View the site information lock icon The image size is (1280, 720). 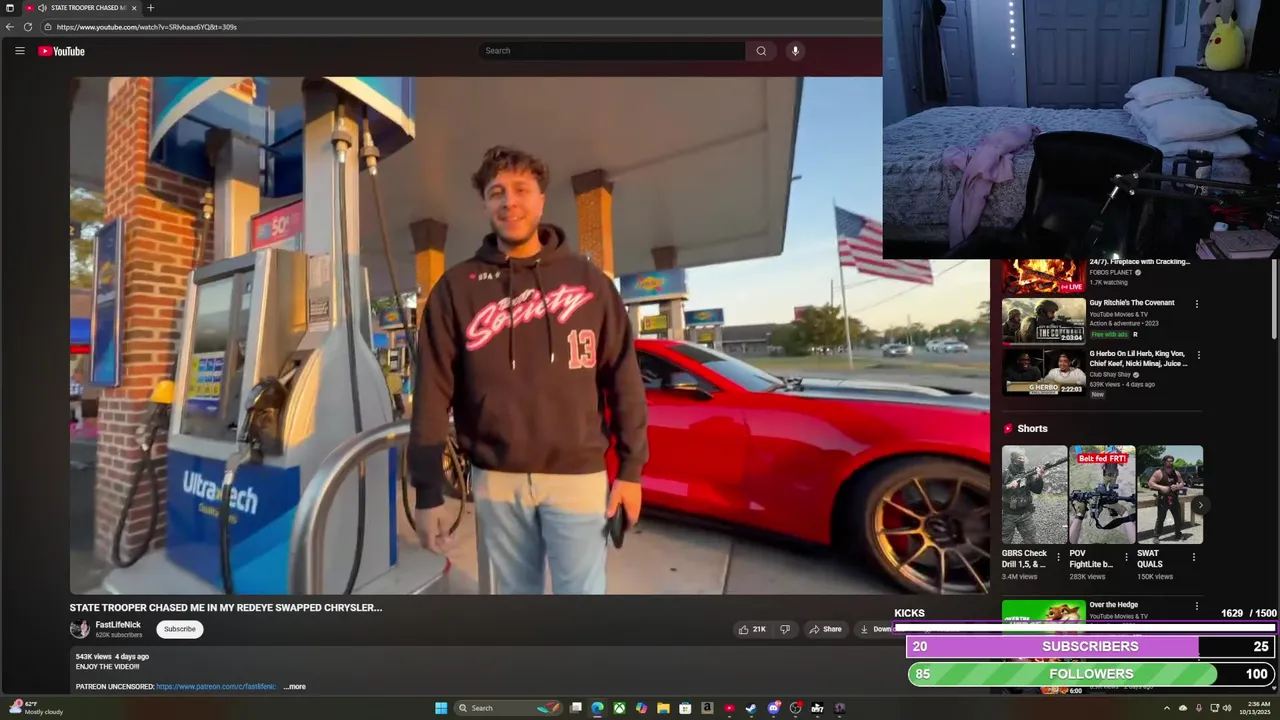(48, 27)
